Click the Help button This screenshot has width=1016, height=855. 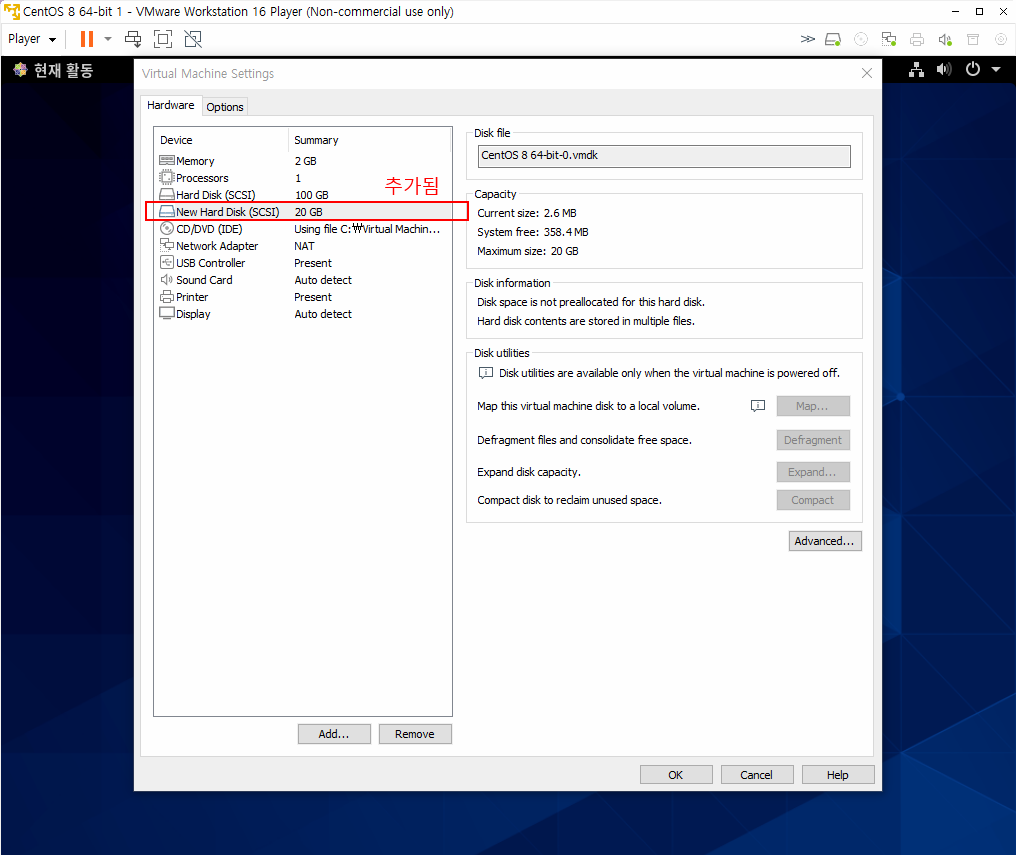pos(838,775)
